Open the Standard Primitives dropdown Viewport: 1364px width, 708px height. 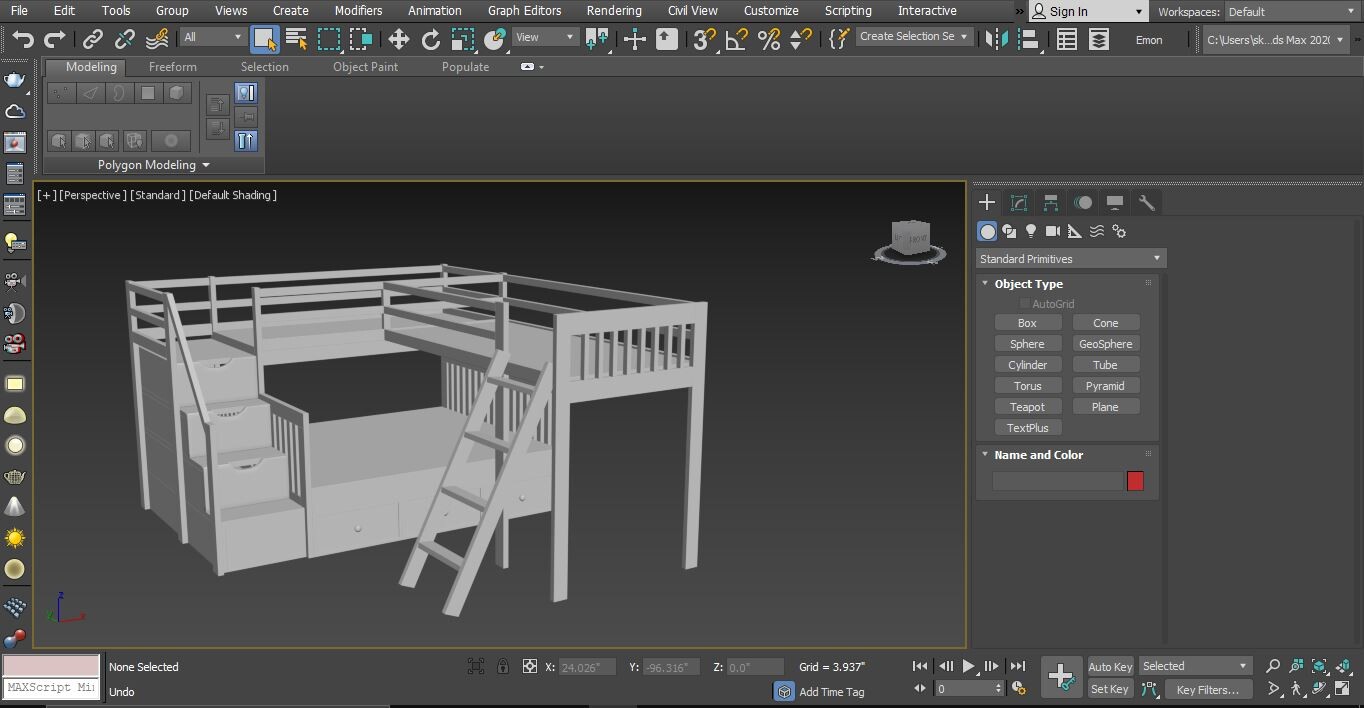pyautogui.click(x=1069, y=258)
